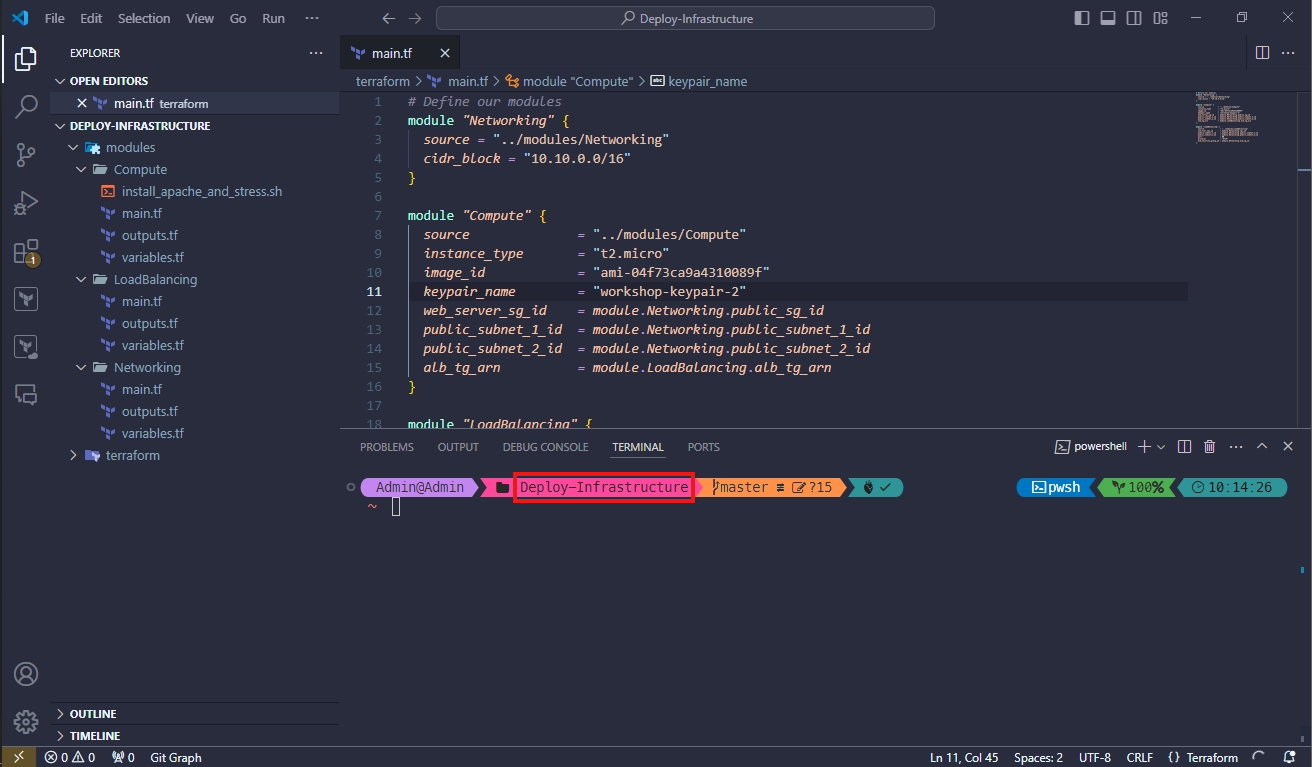Close main.tf in Open Editors list
Screen dimensions: 1312x767
(x=82, y=103)
